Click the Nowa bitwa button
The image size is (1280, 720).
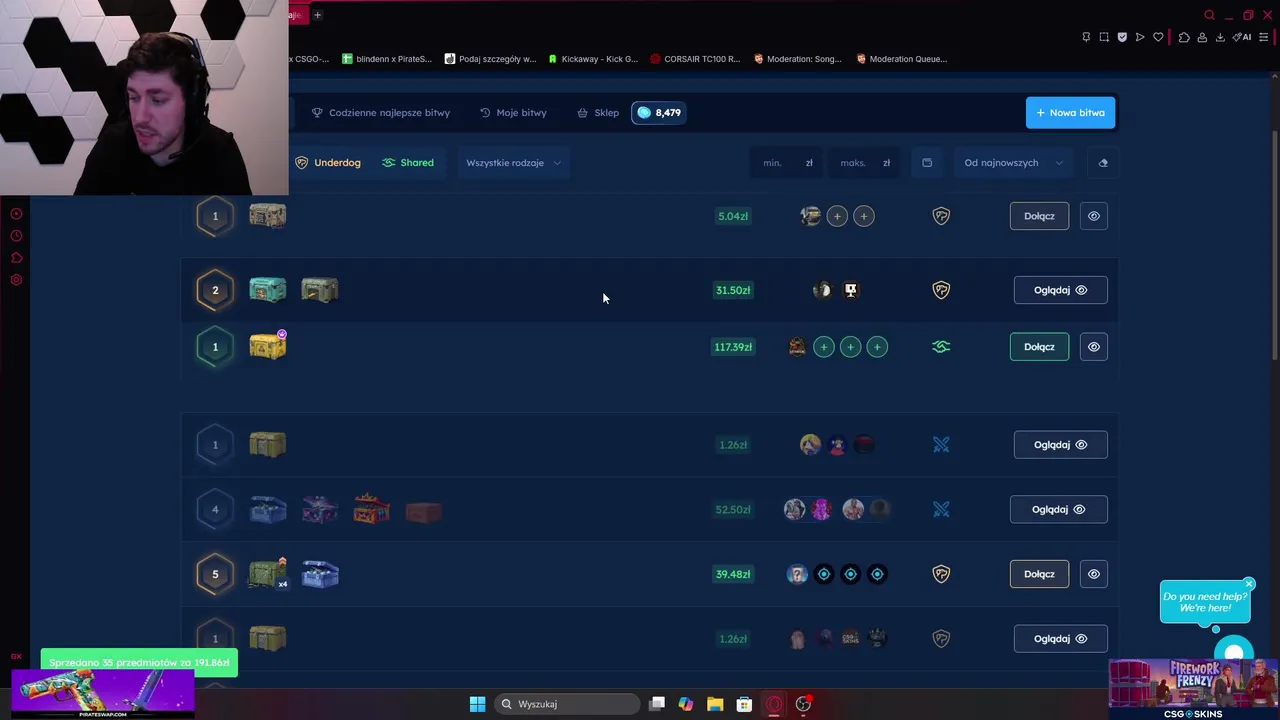(1070, 112)
